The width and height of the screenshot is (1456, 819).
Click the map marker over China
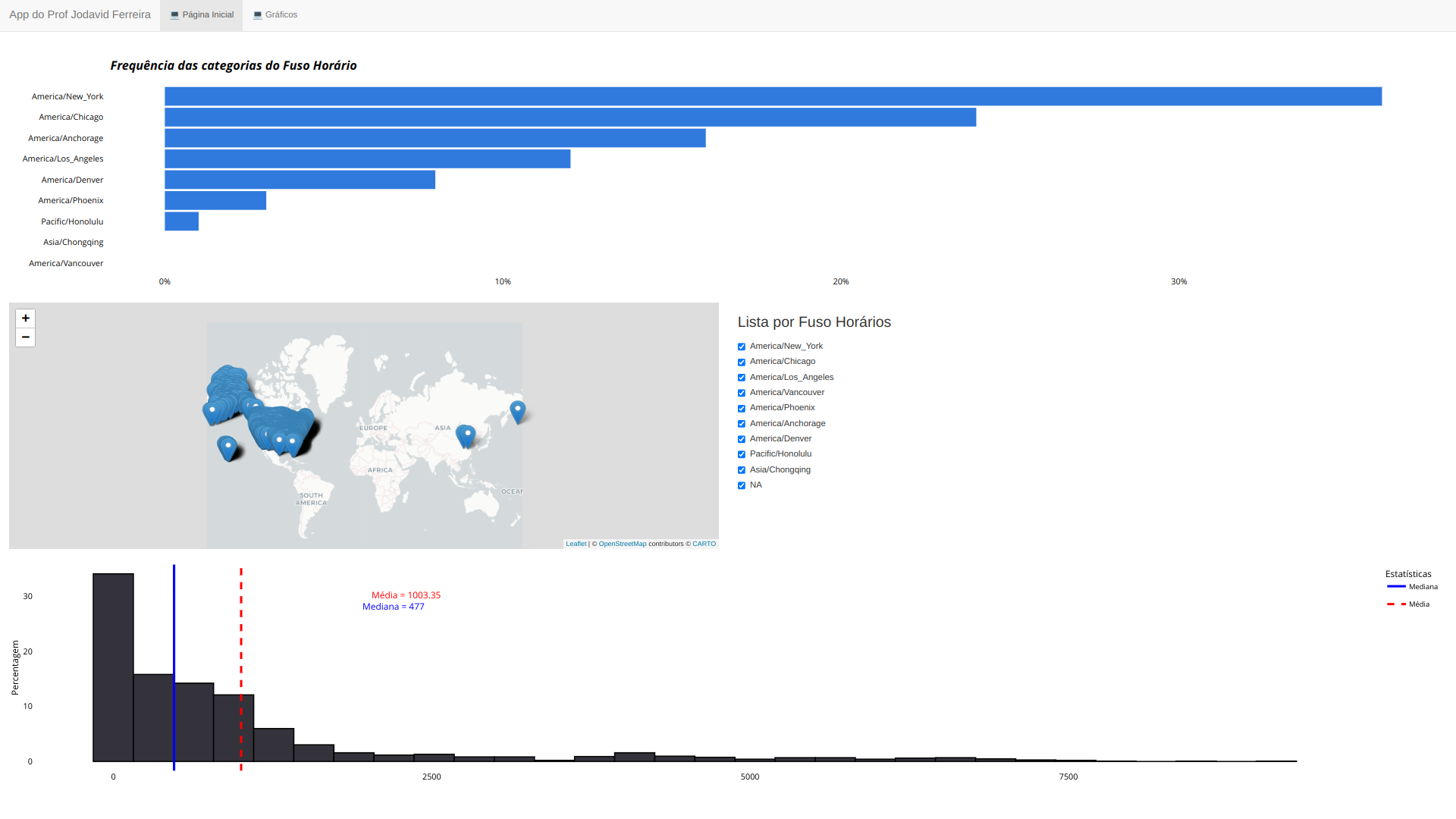tap(467, 435)
